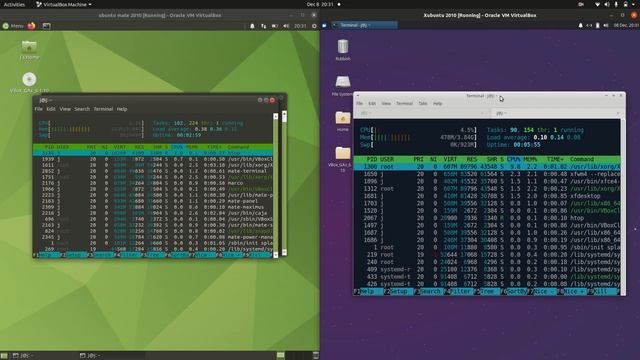Click F2 Setup in Xubuntu htop
Image resolution: width=640 pixels, height=360 pixels.
398,291
